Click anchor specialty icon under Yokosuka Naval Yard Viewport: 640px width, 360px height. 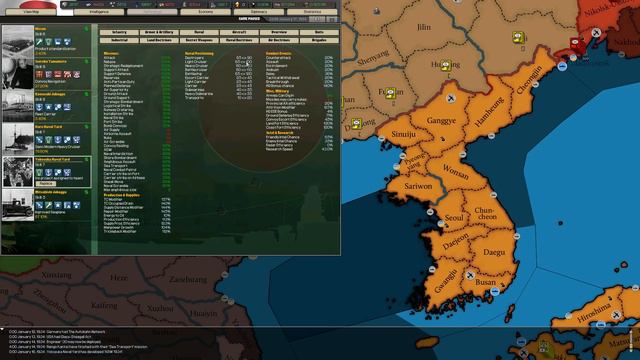[x=49, y=172]
